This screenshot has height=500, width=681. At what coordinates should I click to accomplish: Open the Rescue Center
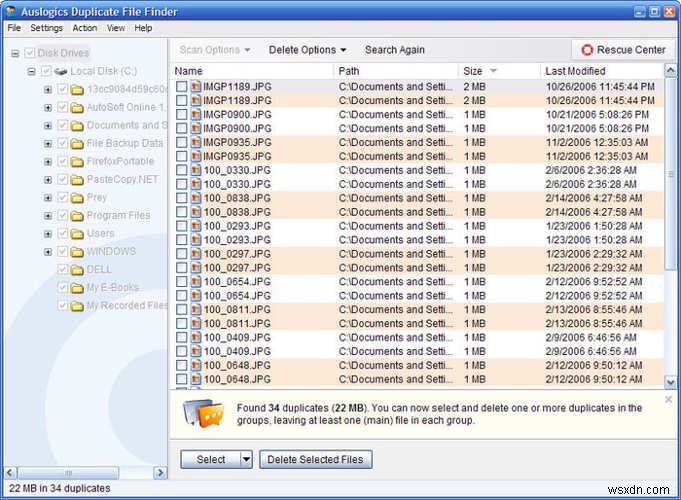click(x=623, y=50)
